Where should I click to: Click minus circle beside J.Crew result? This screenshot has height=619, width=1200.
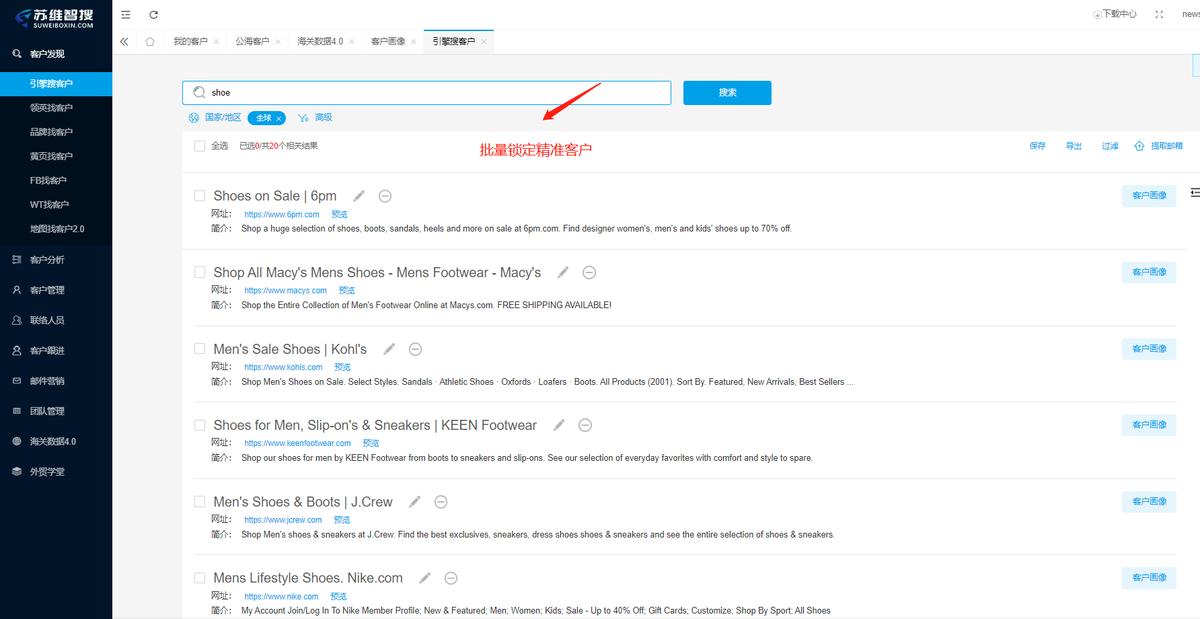coord(440,502)
